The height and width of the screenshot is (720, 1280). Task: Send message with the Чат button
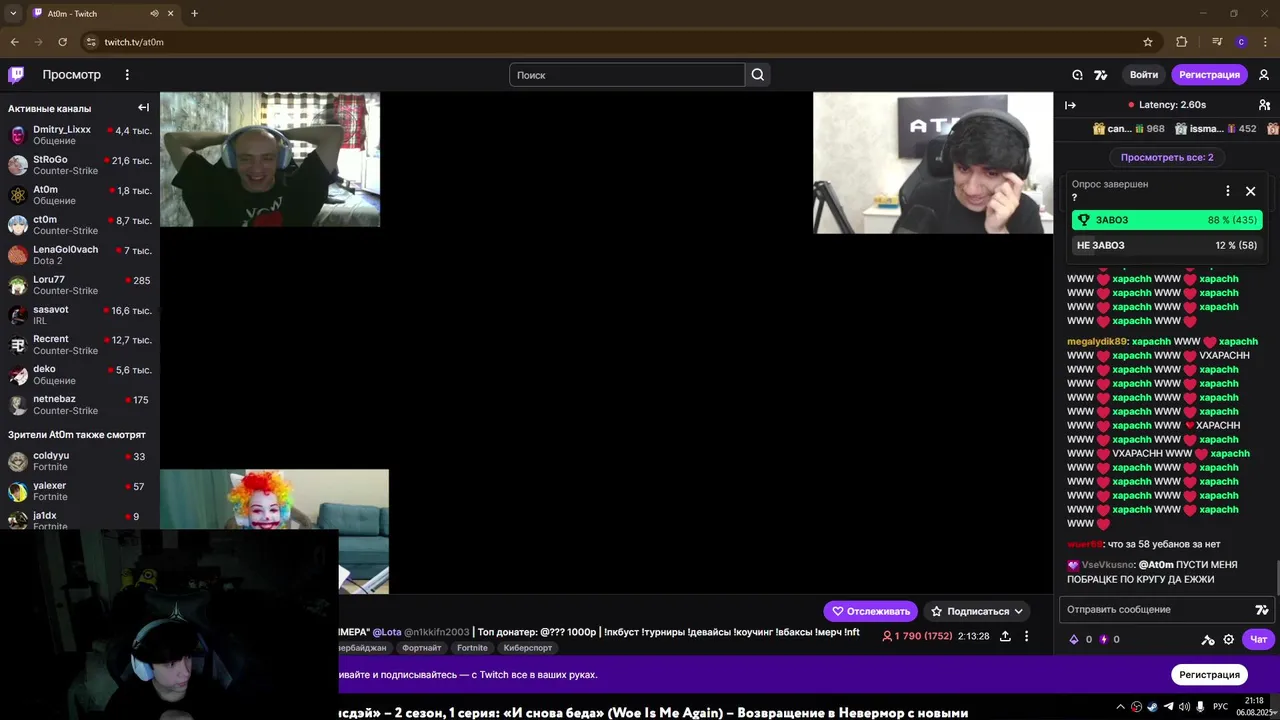point(1258,640)
